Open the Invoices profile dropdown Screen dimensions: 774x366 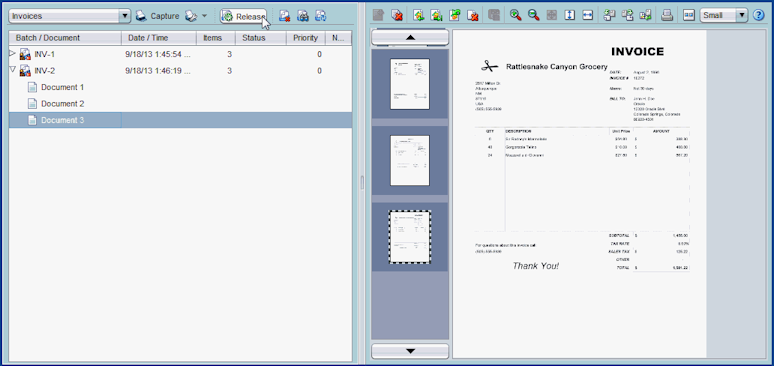(125, 16)
